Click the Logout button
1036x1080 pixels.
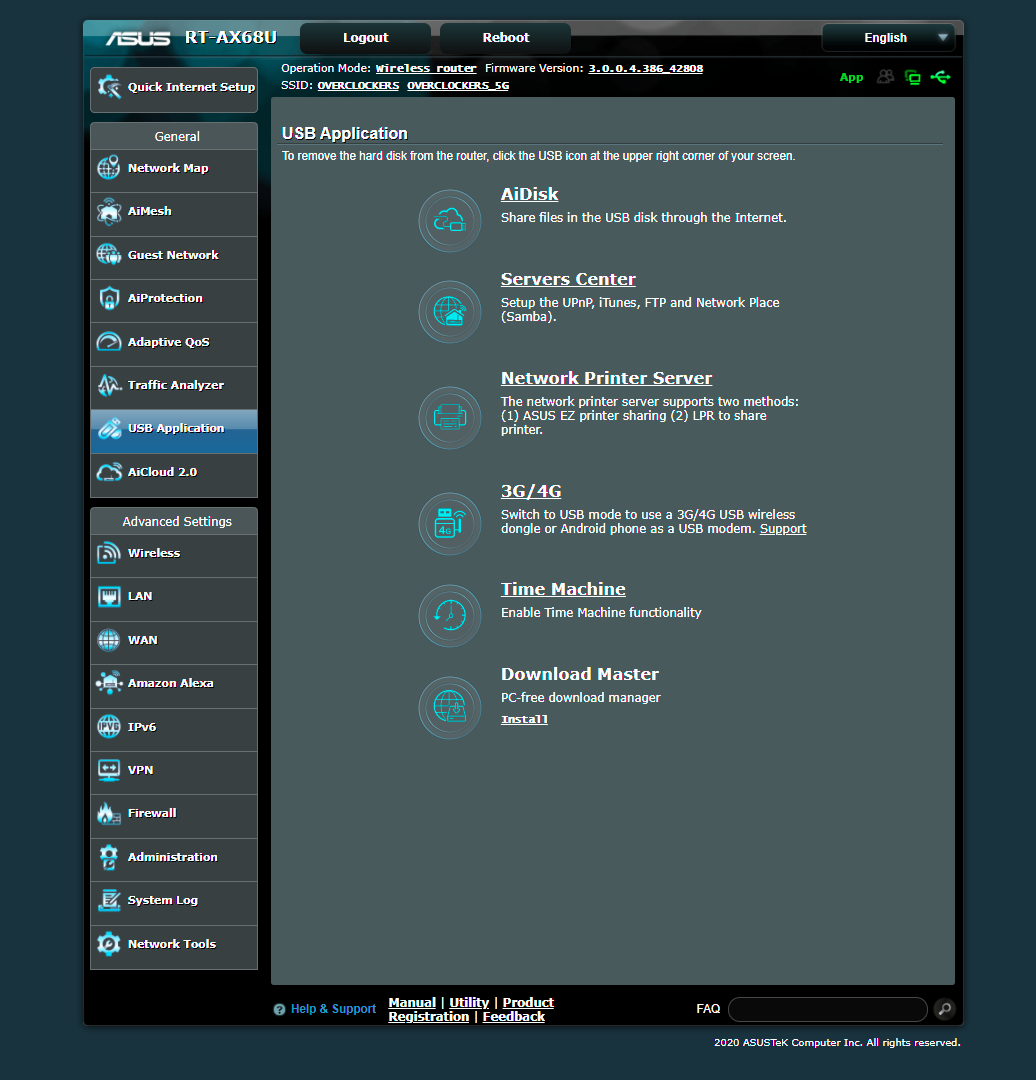coord(366,38)
